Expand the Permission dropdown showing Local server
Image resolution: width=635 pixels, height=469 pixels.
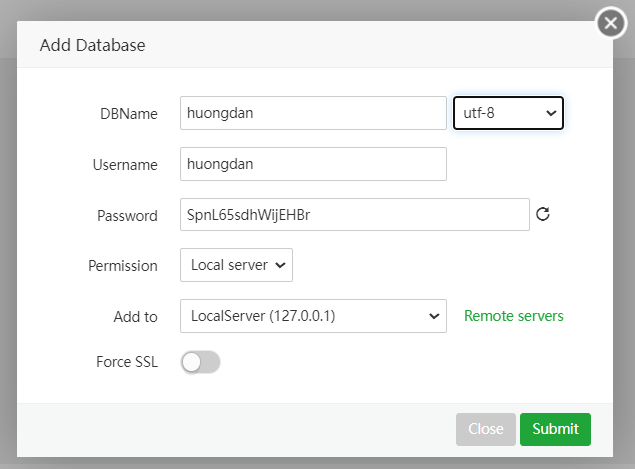click(x=236, y=265)
